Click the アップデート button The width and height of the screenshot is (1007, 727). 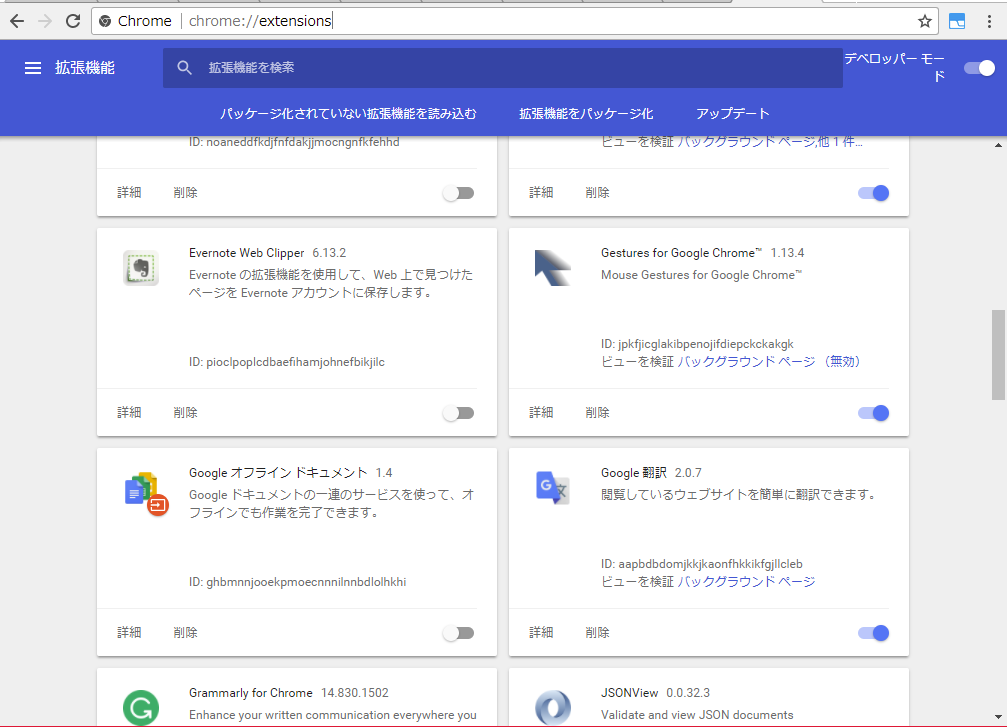[733, 113]
